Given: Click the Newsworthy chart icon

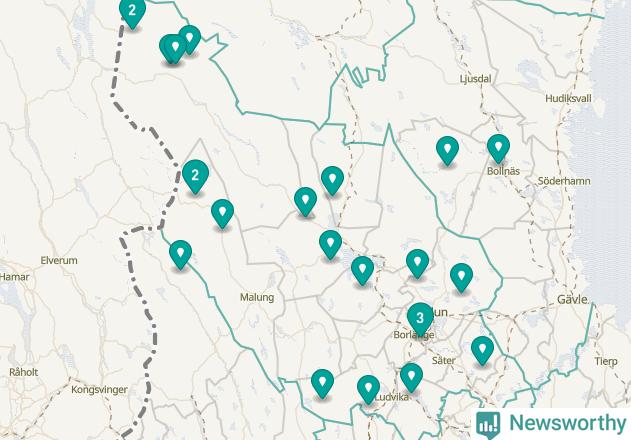Looking at the screenshot, I should point(488,425).
